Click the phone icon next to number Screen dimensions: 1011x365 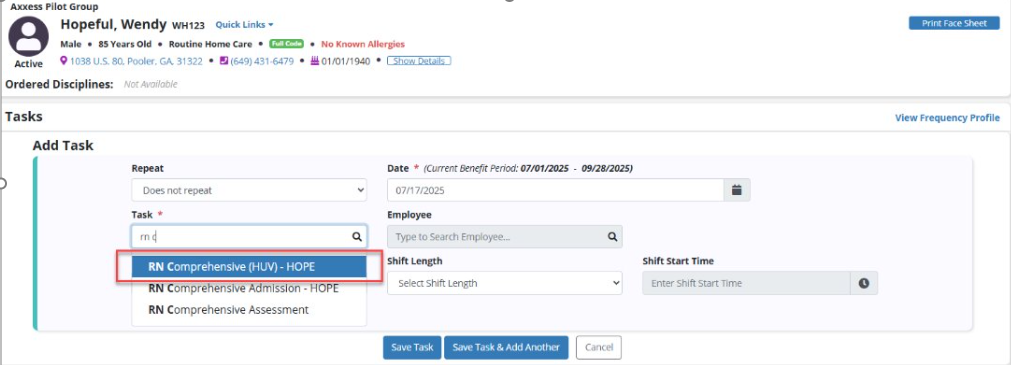[224, 61]
